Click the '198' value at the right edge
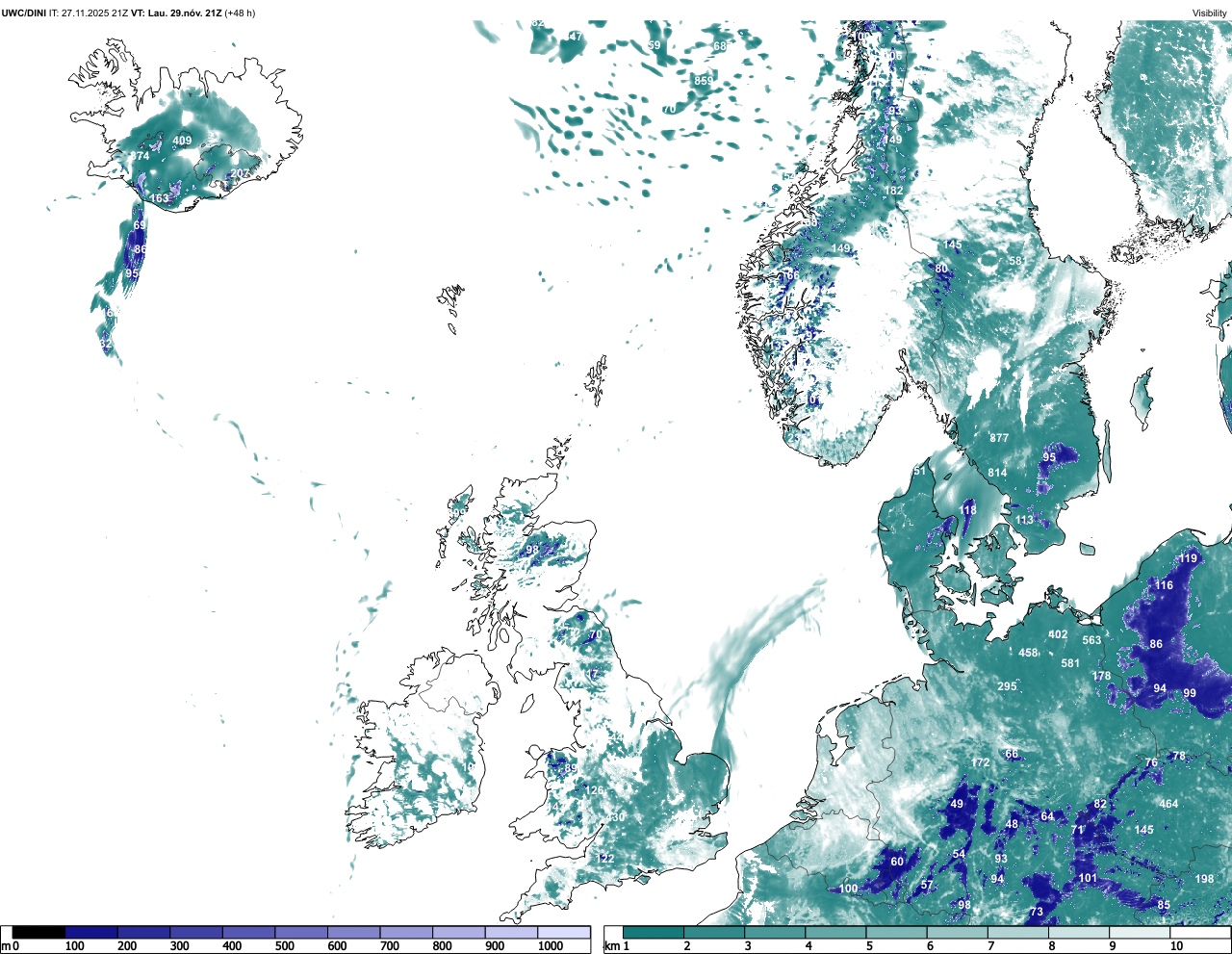The height and width of the screenshot is (954, 1232). [x=1205, y=879]
